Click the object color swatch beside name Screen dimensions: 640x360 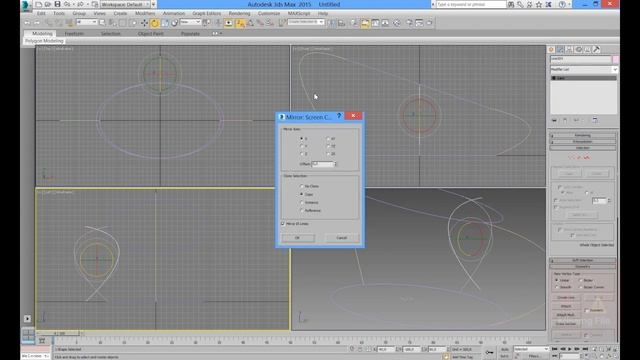pos(616,59)
